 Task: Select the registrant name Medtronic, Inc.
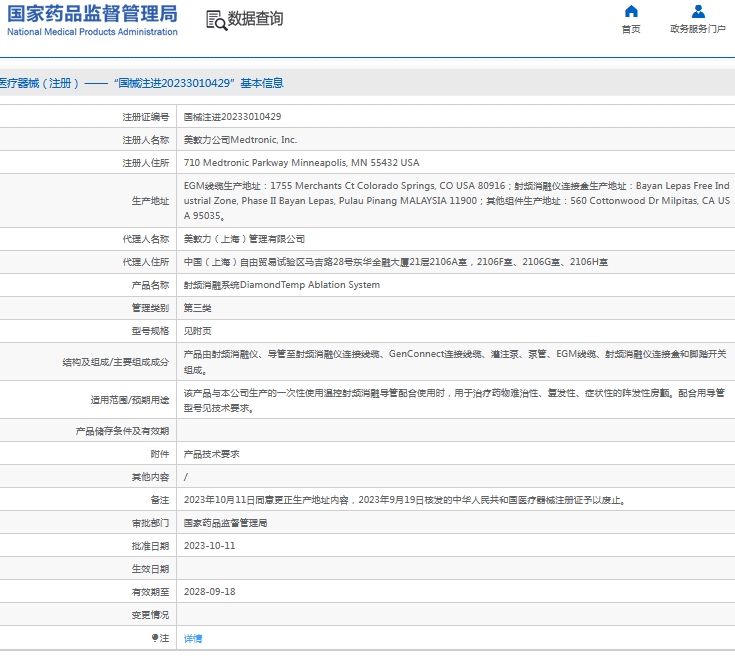[x=240, y=140]
